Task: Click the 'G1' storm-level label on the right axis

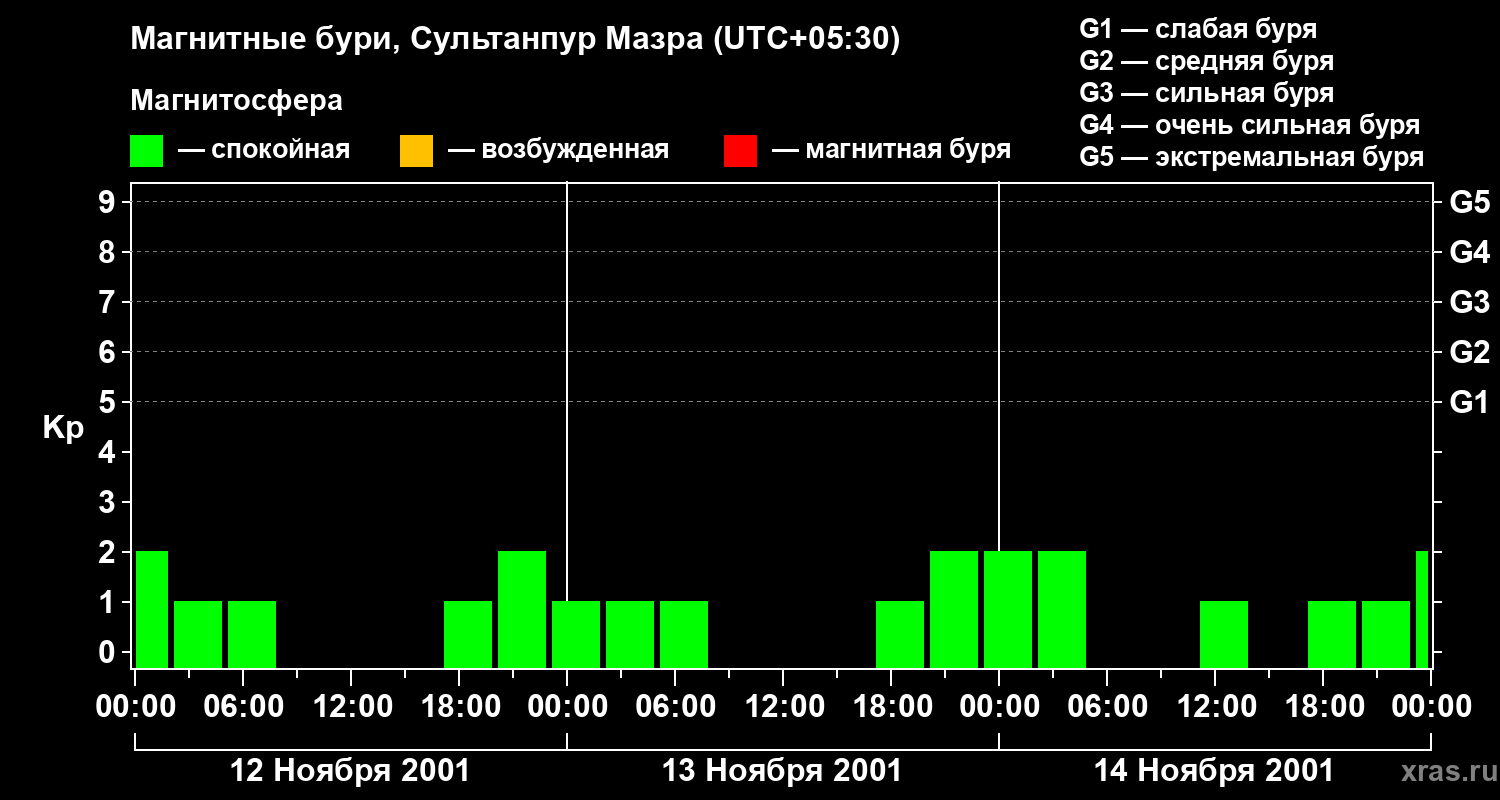Action: click(x=1470, y=402)
